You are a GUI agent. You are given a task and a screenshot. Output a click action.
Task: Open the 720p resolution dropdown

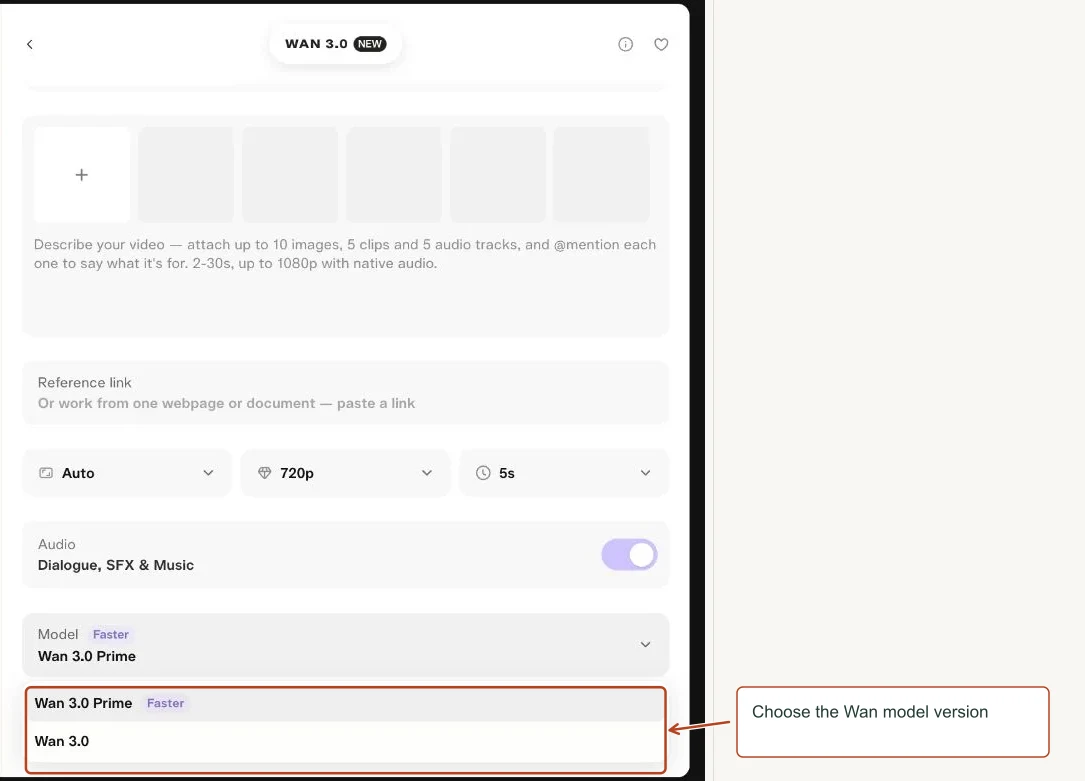click(345, 473)
